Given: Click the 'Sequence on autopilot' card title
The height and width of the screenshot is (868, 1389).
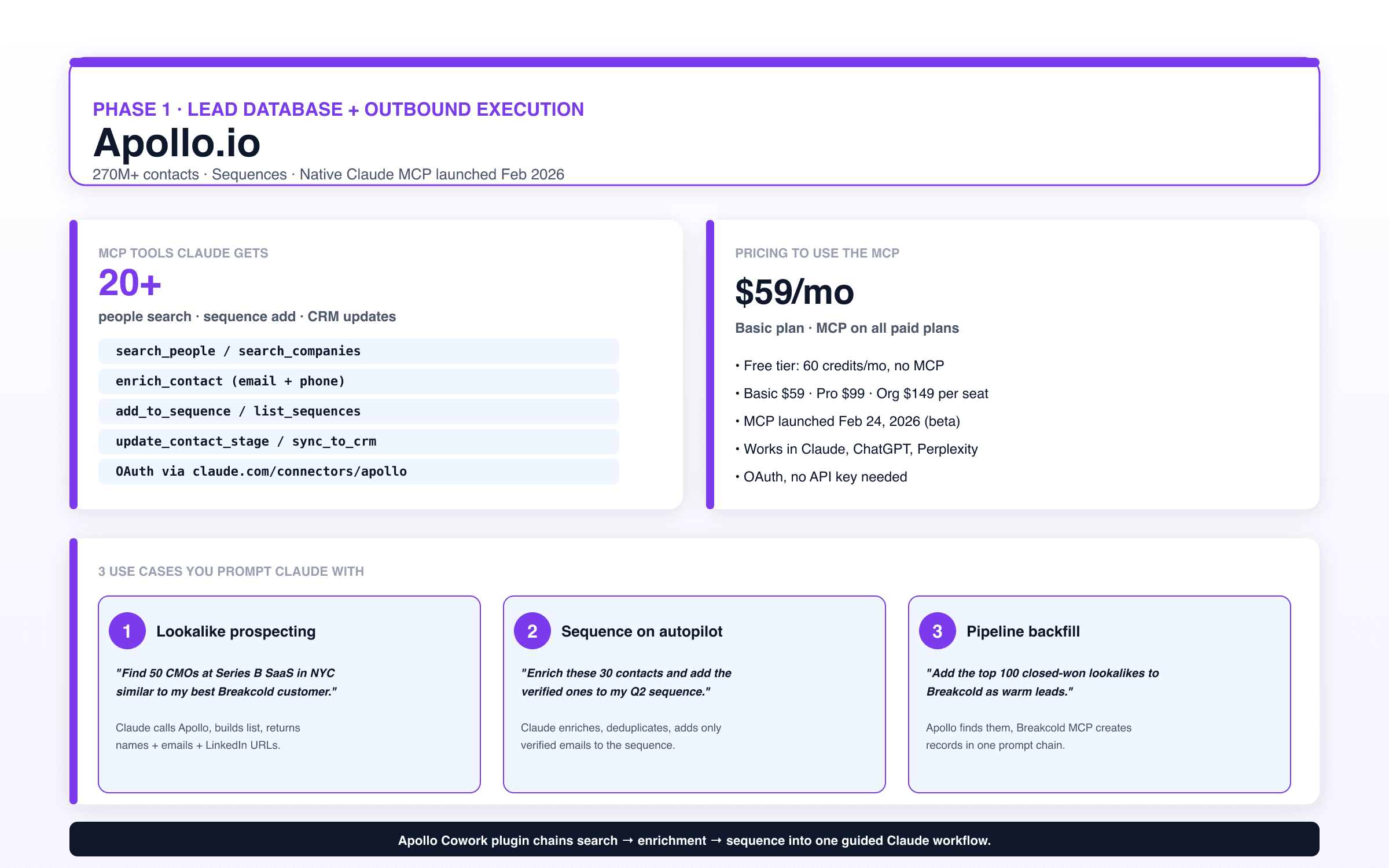Looking at the screenshot, I should (x=642, y=631).
